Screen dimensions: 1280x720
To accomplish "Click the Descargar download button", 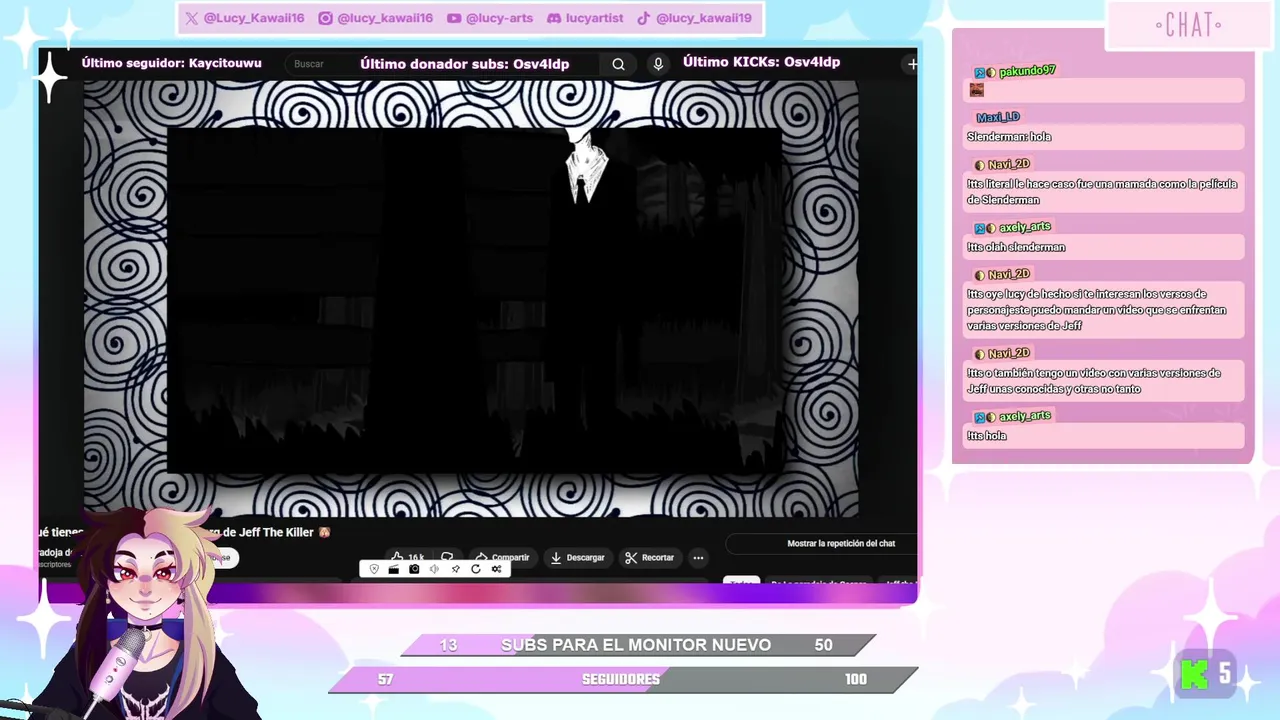I will point(577,557).
